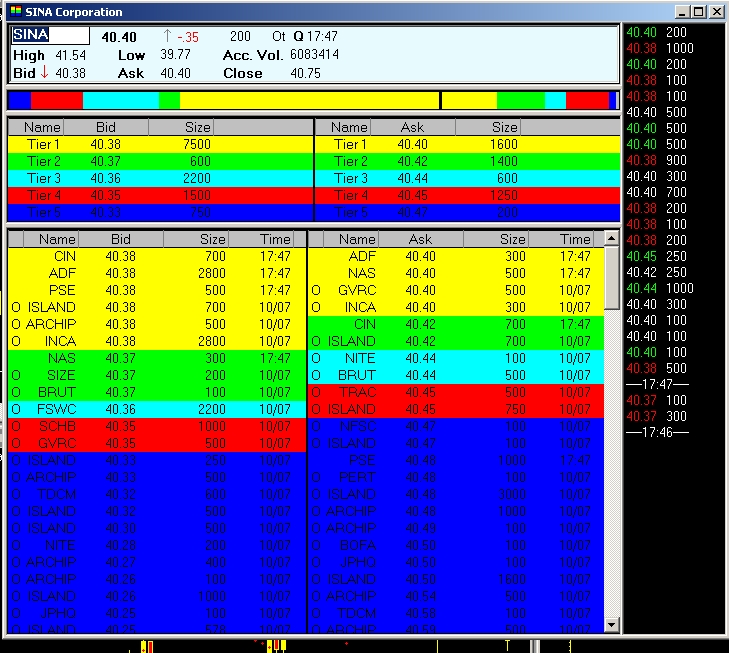729x653 pixels.
Task: Click the Bid column header in tier table
Action: coord(106,127)
